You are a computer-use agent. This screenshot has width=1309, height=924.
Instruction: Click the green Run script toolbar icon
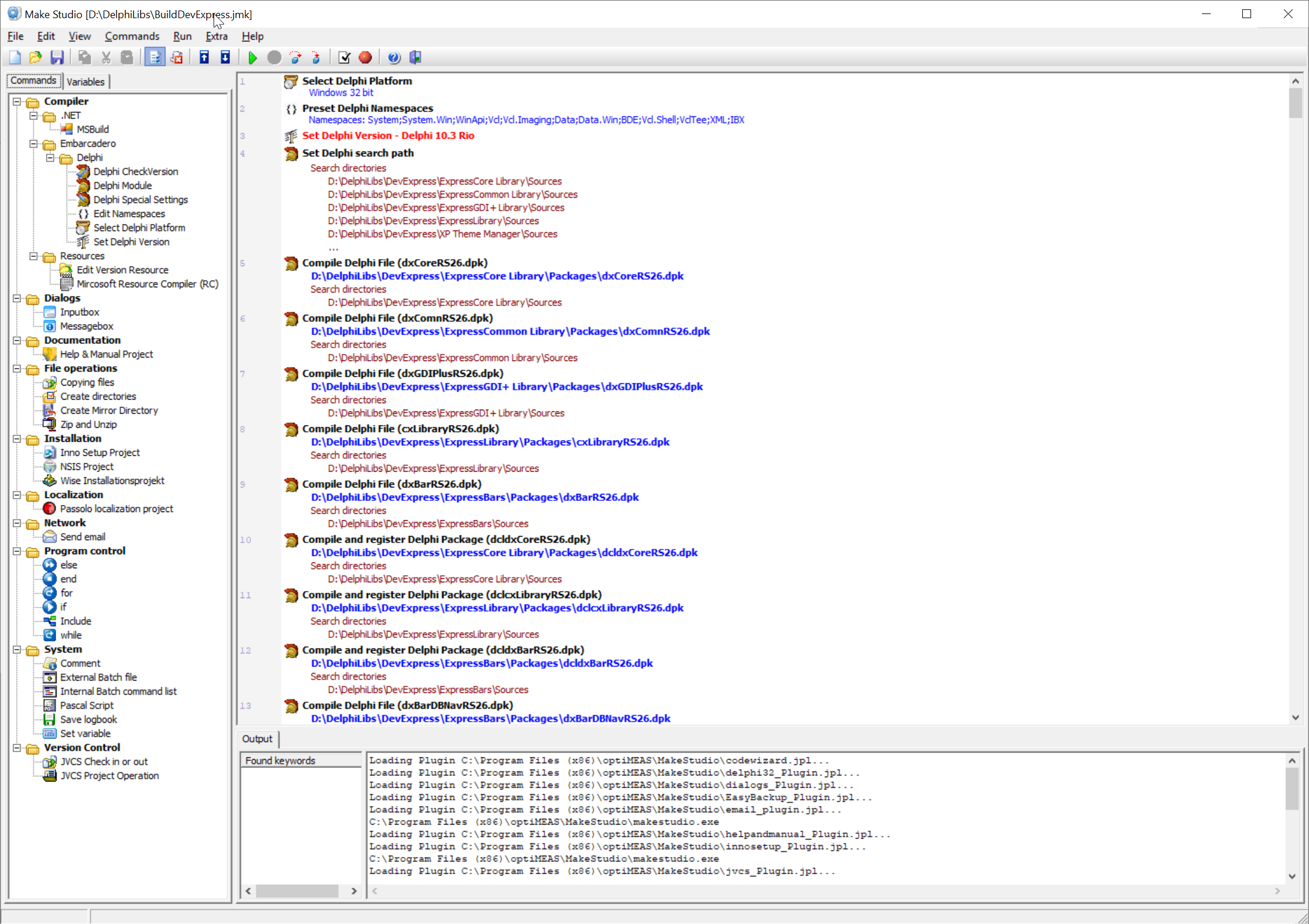(252, 57)
